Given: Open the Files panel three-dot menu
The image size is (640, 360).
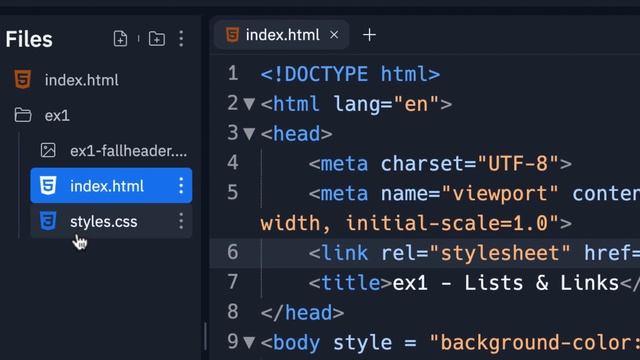Looking at the screenshot, I should coord(181,39).
